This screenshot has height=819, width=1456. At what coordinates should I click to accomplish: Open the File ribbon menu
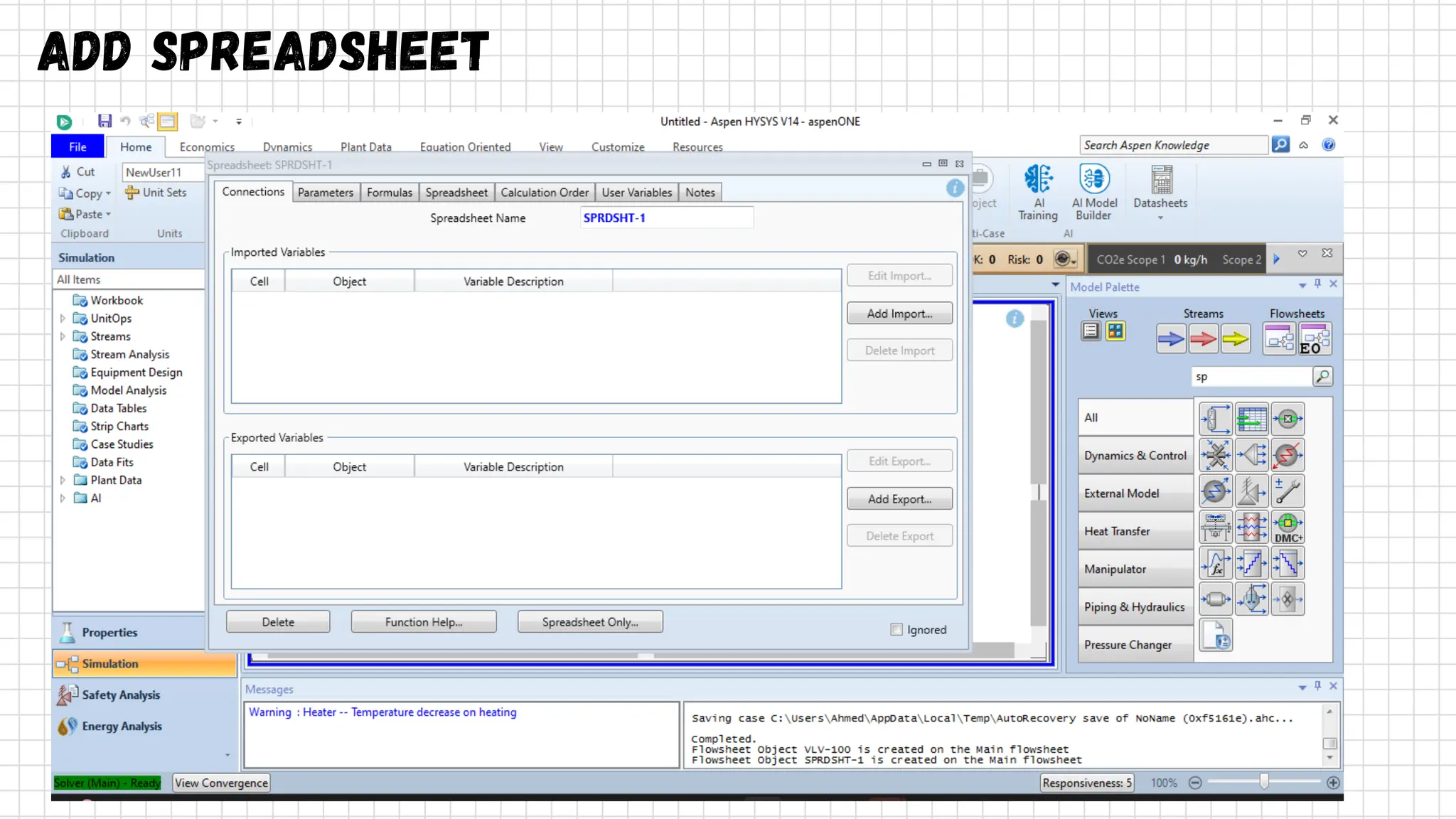77,146
